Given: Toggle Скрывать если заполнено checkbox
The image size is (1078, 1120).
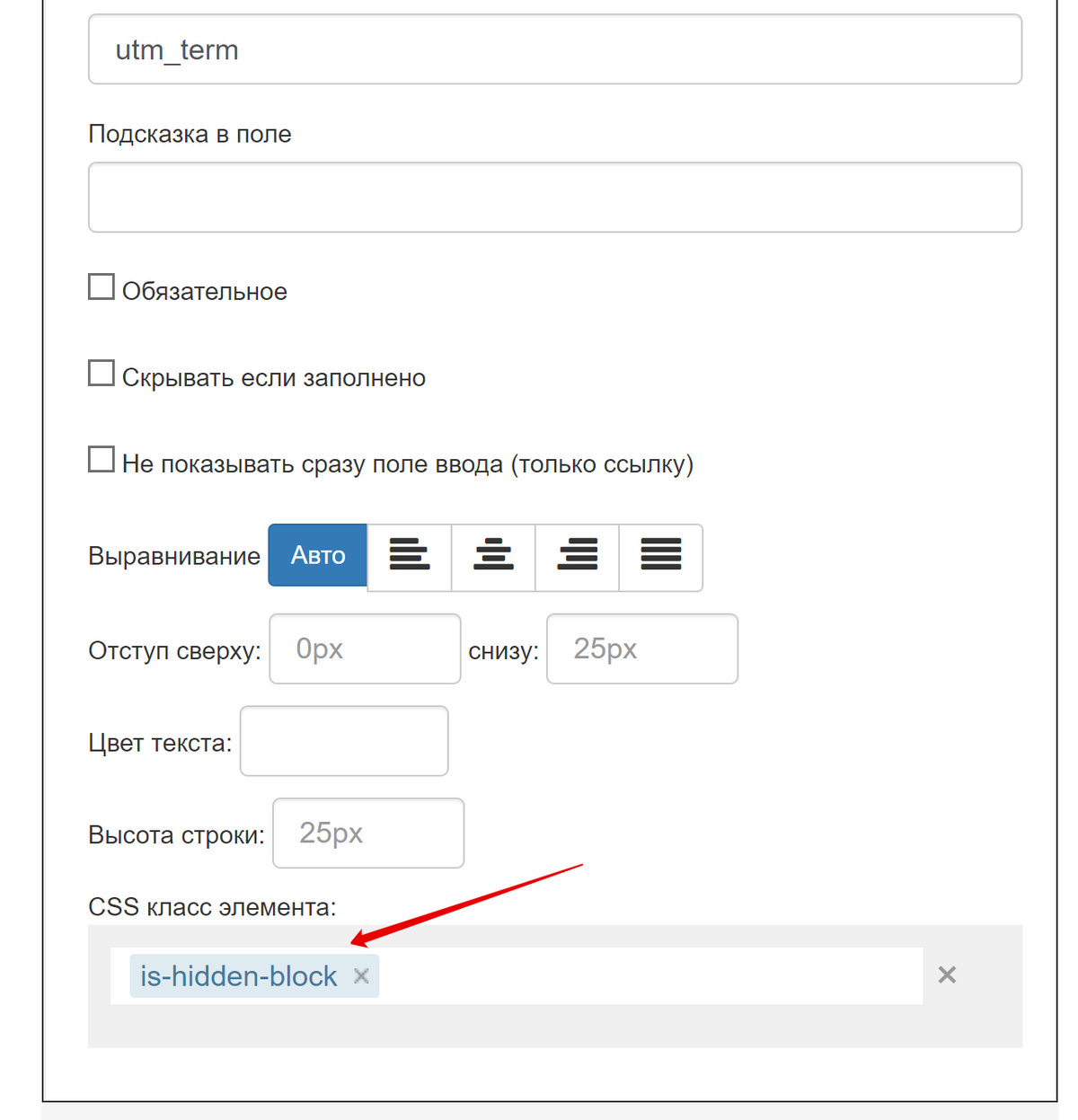Looking at the screenshot, I should point(102,373).
